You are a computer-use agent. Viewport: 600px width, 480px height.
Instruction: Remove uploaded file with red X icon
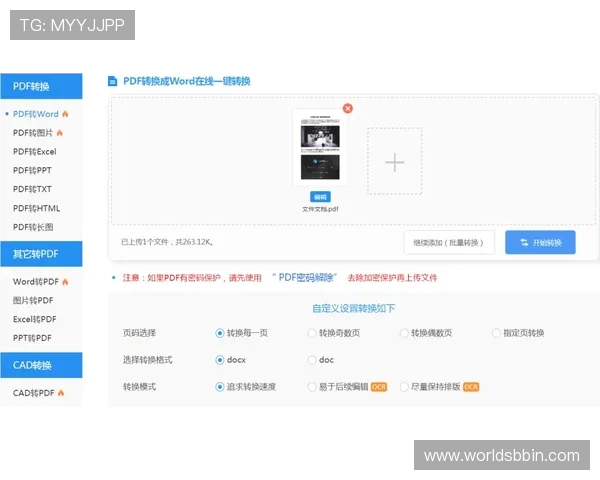[x=347, y=108]
